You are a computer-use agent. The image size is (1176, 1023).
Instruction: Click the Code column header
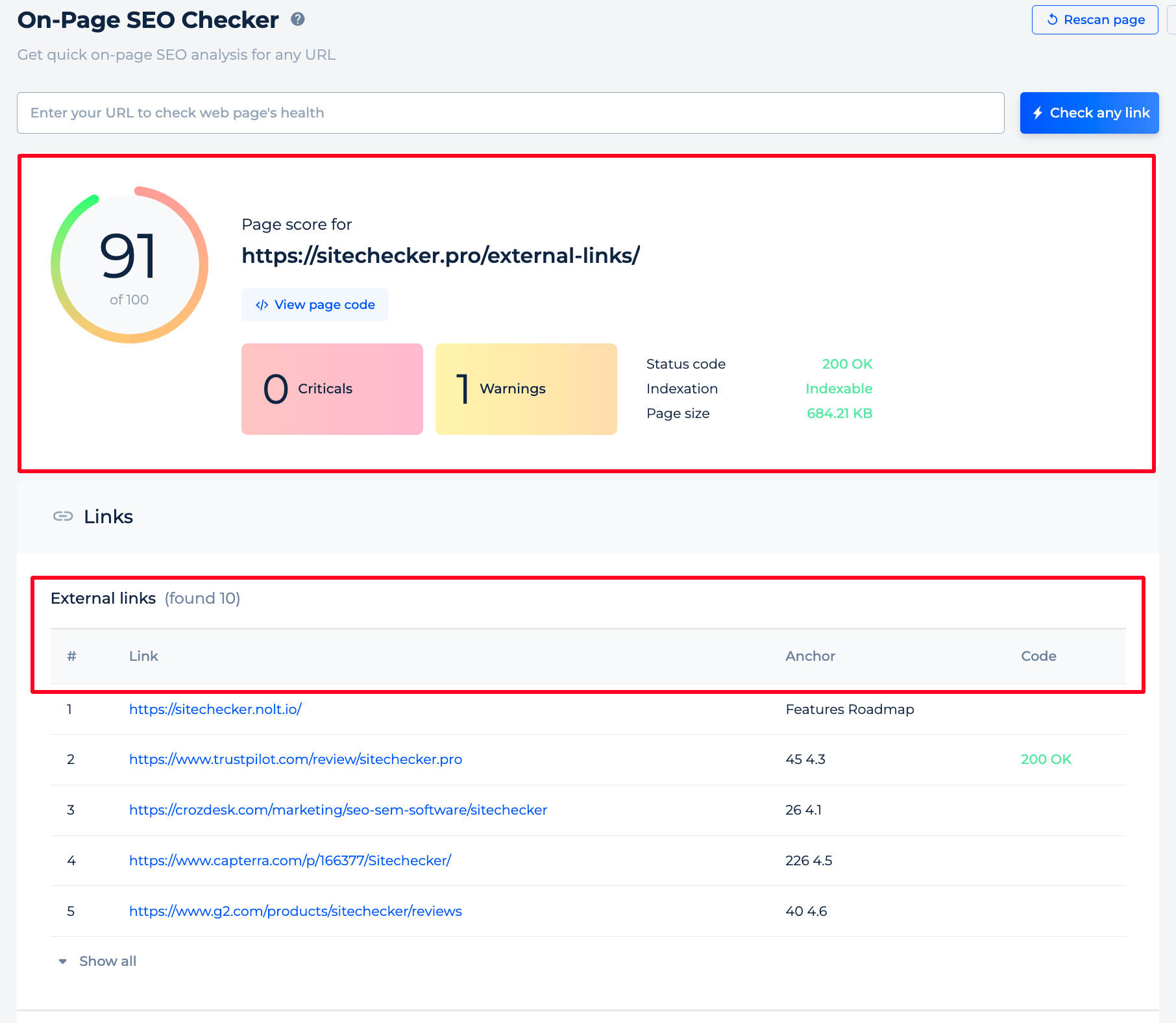(1038, 656)
